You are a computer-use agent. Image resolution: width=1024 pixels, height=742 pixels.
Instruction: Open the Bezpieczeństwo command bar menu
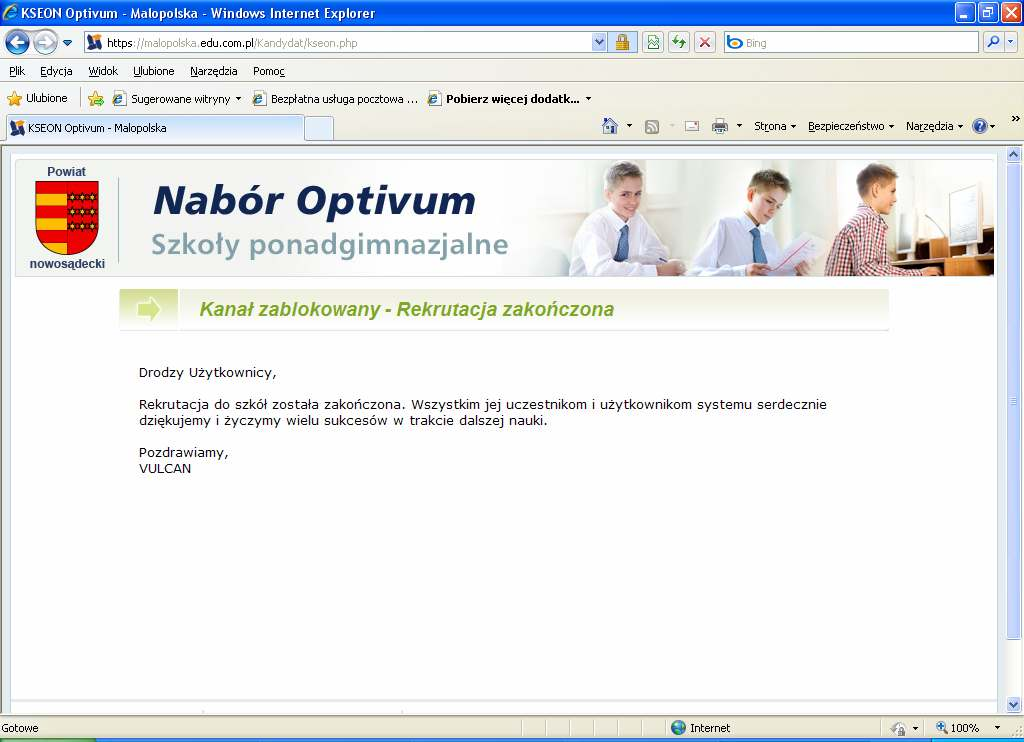(x=851, y=126)
